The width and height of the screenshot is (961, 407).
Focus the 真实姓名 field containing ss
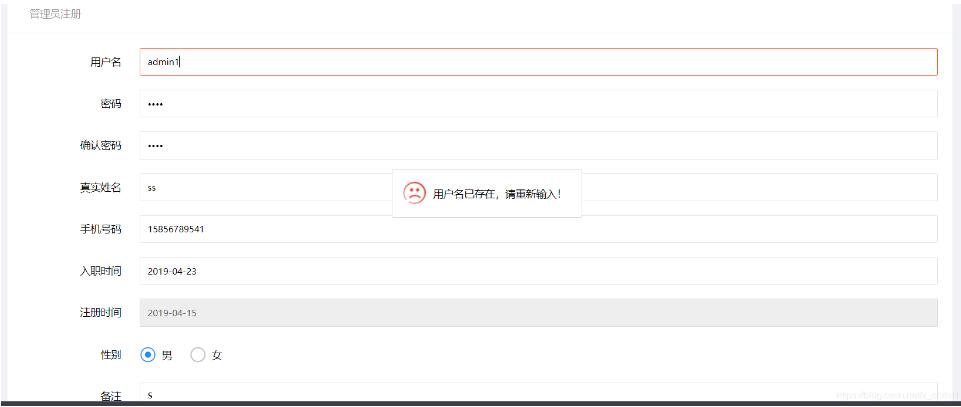(x=538, y=188)
